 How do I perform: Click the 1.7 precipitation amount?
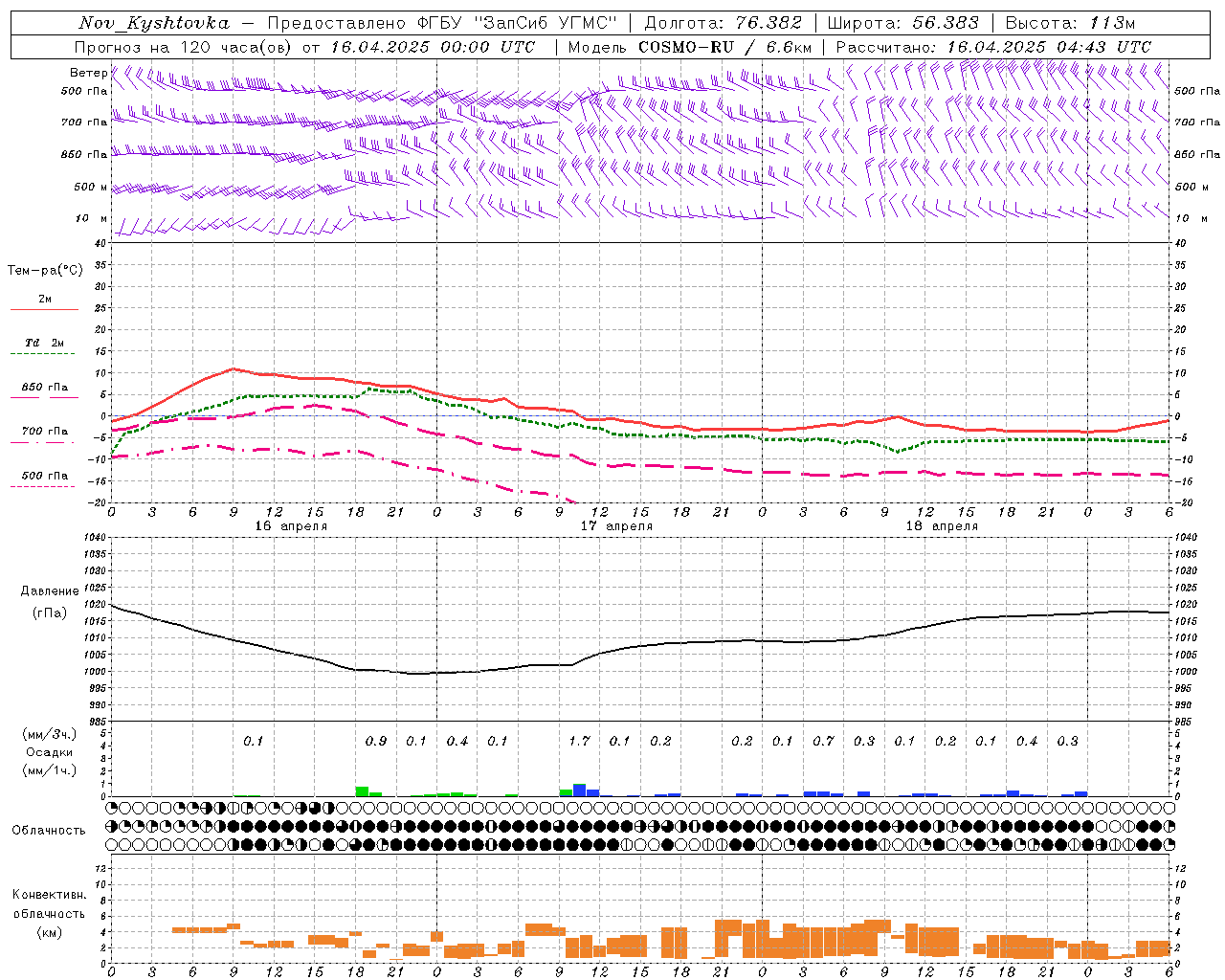(x=579, y=741)
